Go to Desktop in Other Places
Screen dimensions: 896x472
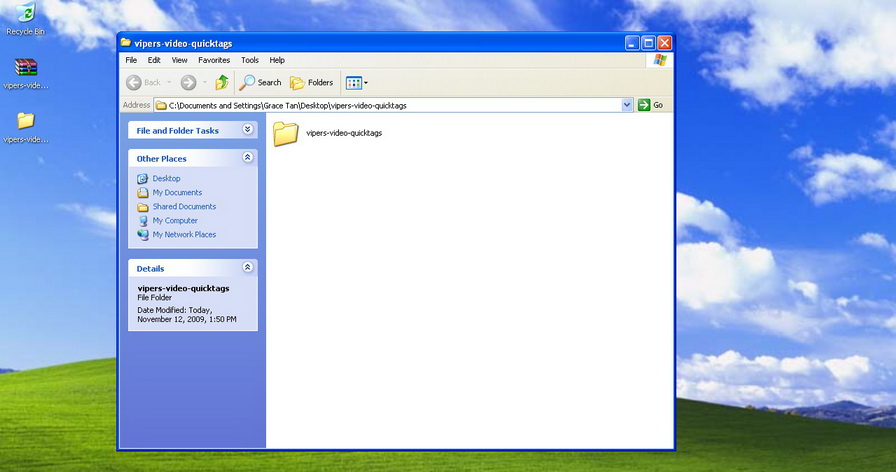(x=166, y=178)
